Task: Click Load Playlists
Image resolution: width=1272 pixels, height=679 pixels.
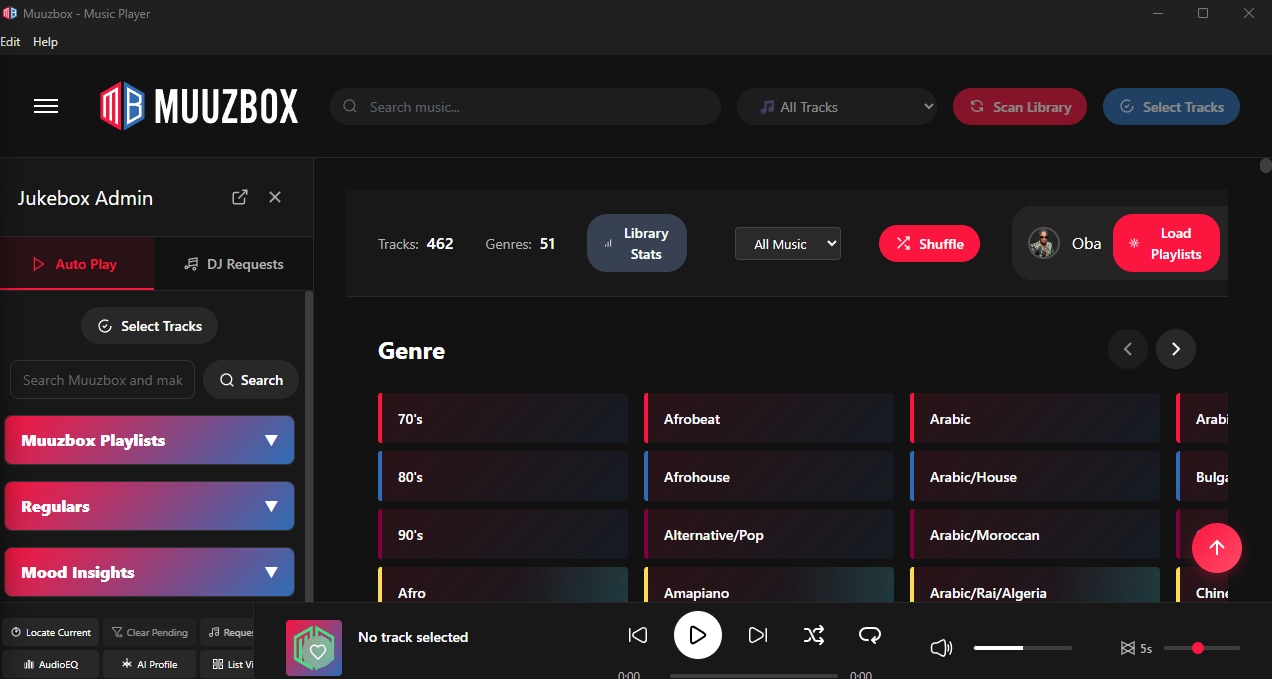Action: [x=1166, y=243]
